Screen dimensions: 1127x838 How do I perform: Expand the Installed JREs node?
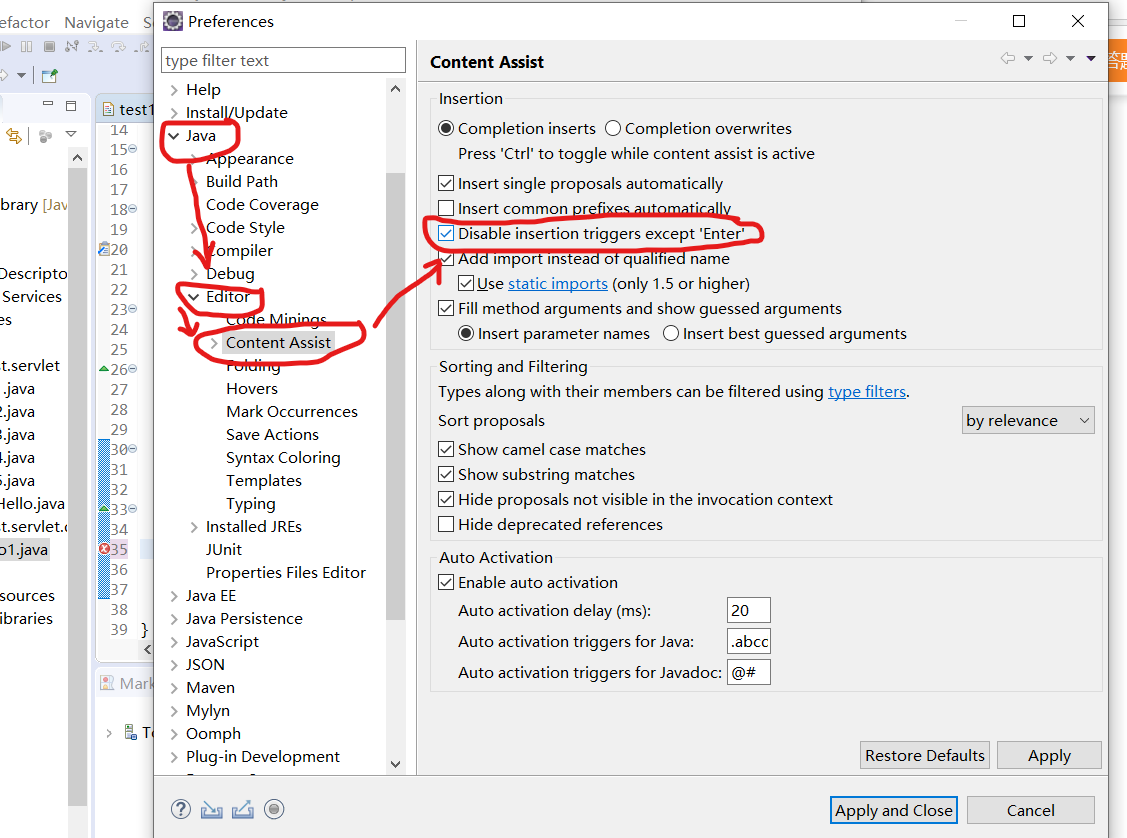[194, 527]
